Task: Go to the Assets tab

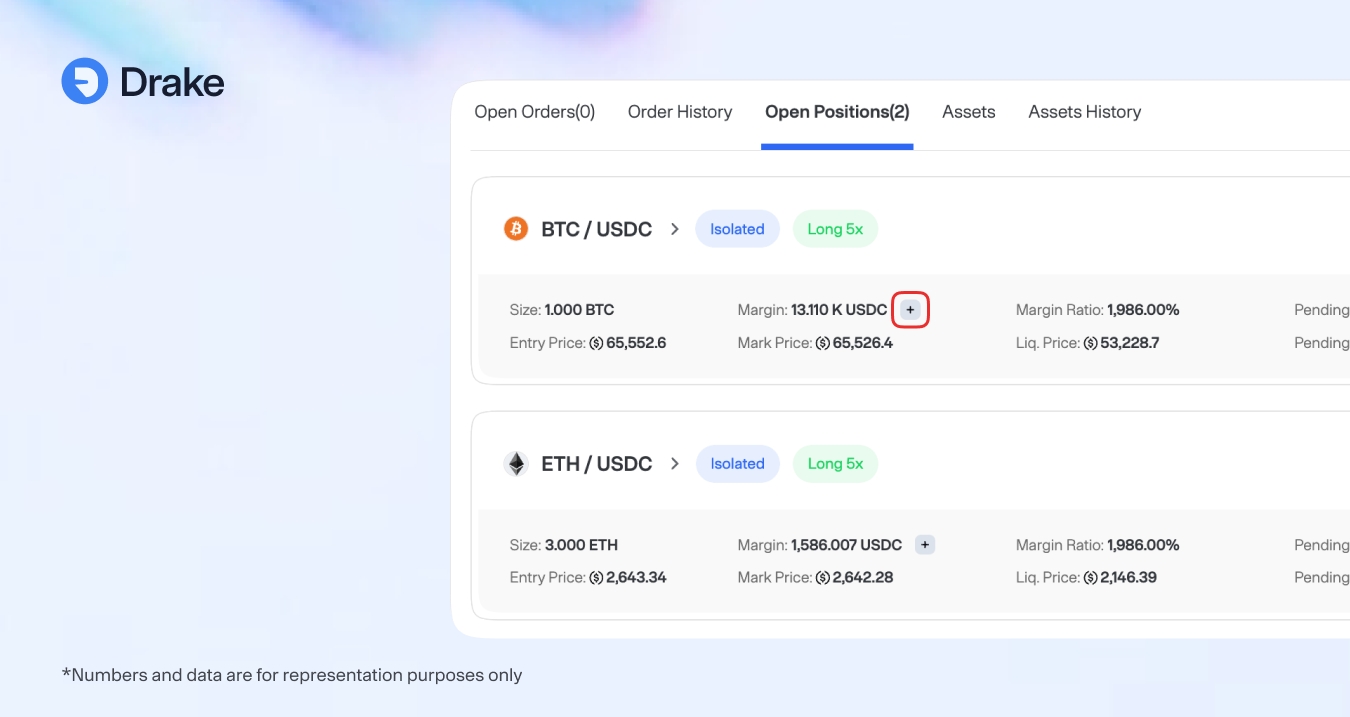Action: pyautogui.click(x=968, y=112)
